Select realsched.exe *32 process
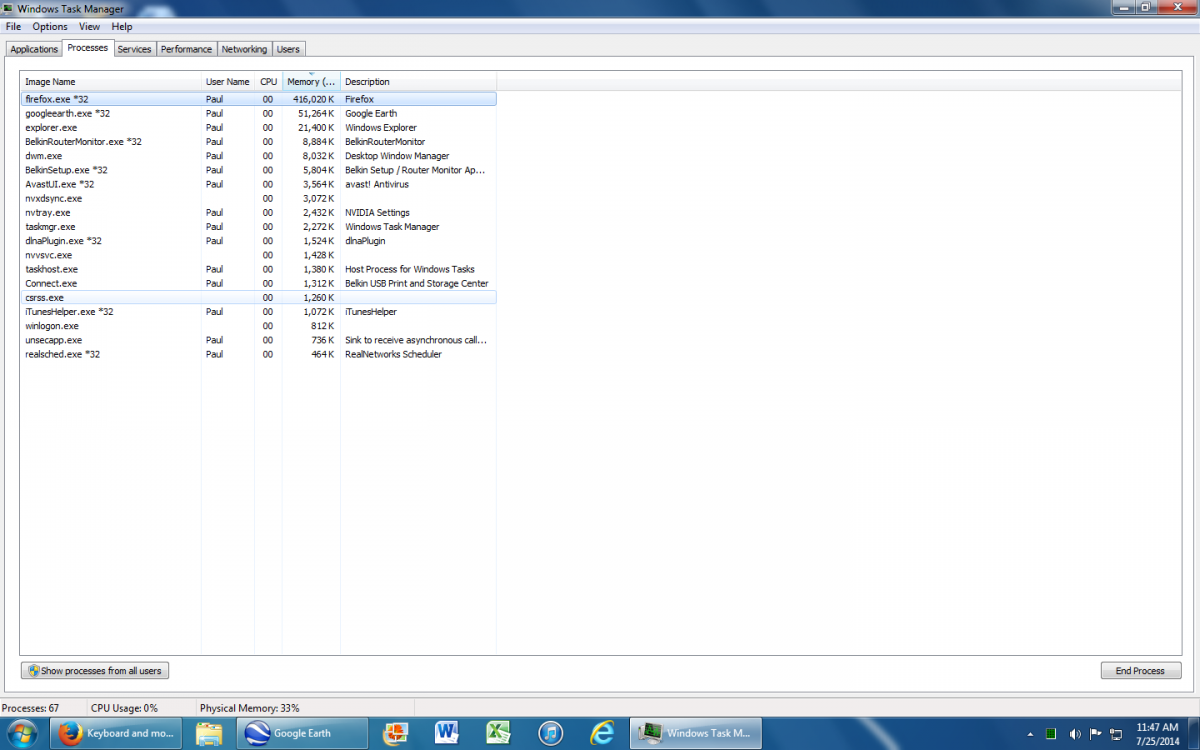 258,354
